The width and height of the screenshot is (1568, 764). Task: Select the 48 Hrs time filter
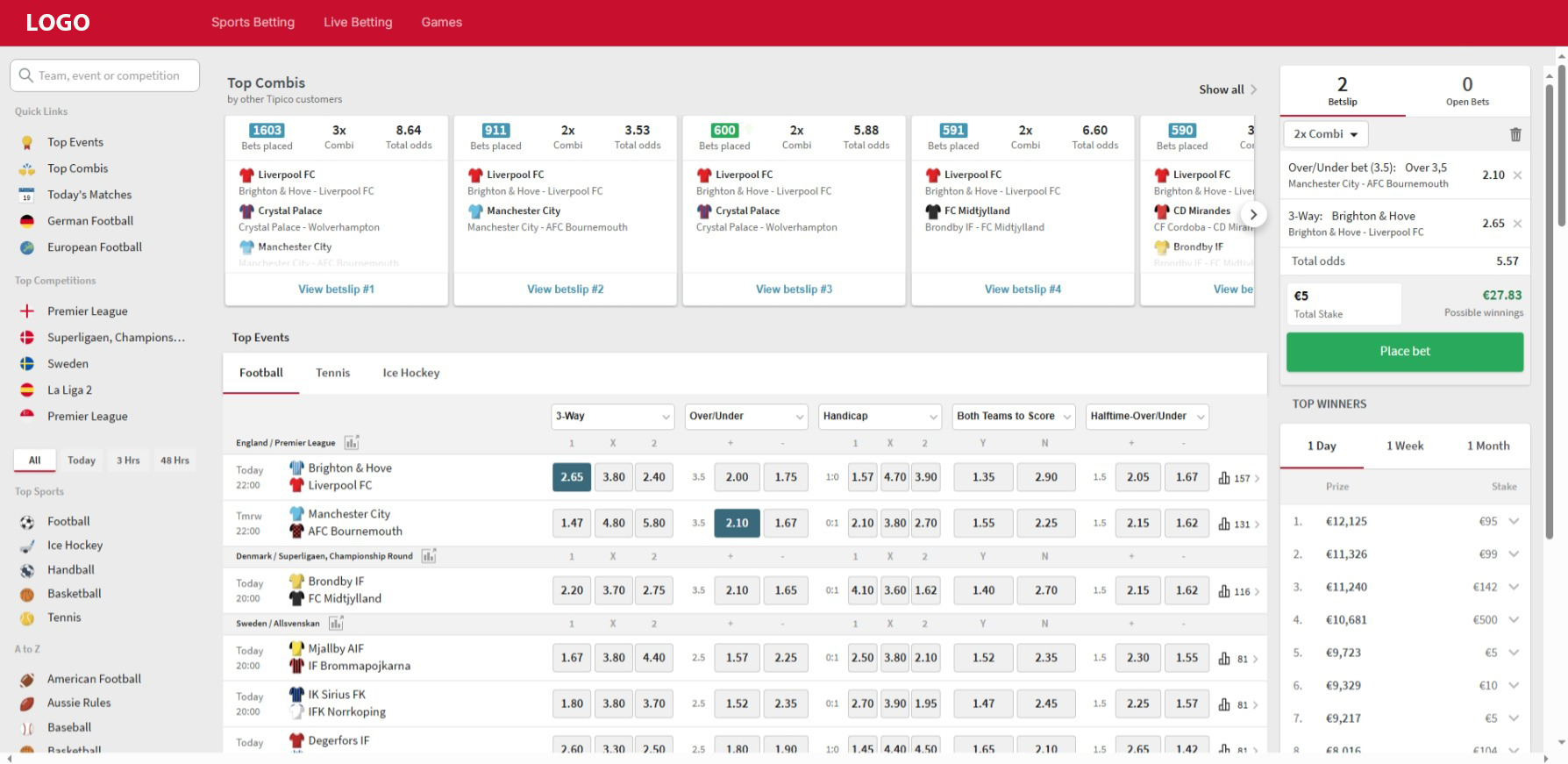tap(175, 461)
